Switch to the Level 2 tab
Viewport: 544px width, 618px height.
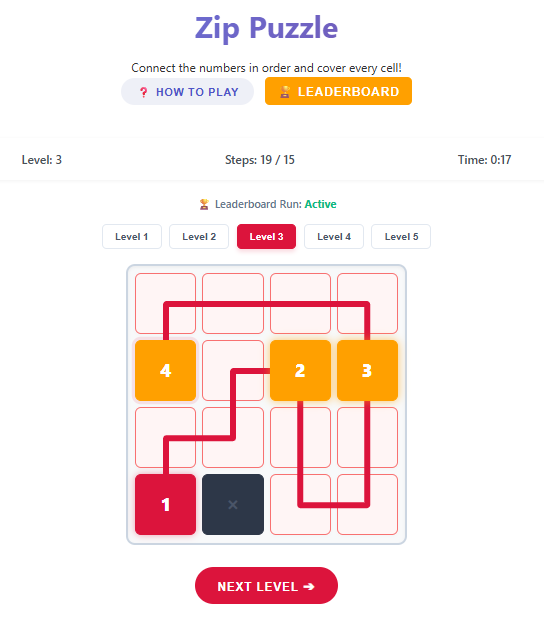click(199, 236)
